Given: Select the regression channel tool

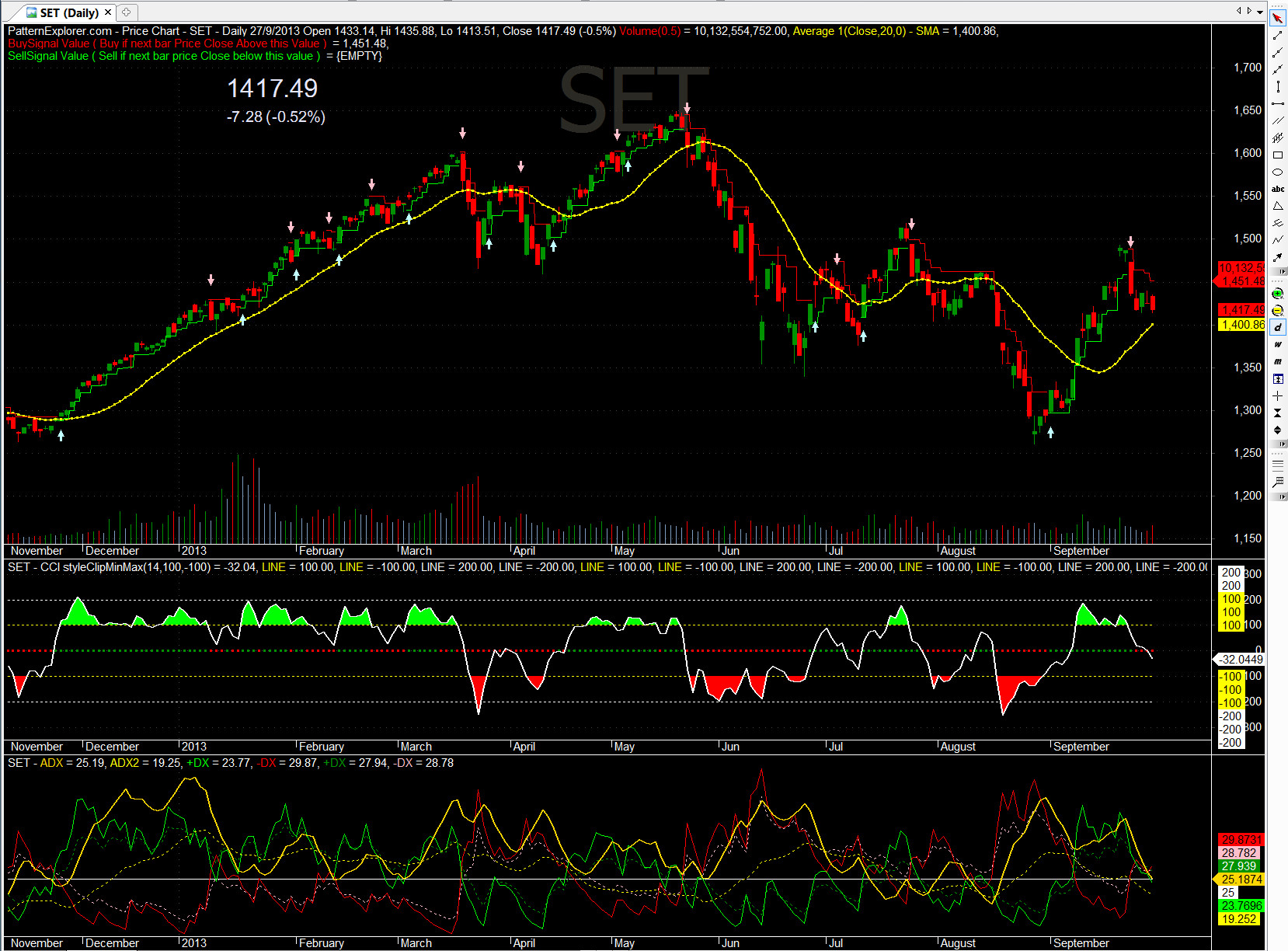Looking at the screenshot, I should [x=1278, y=138].
